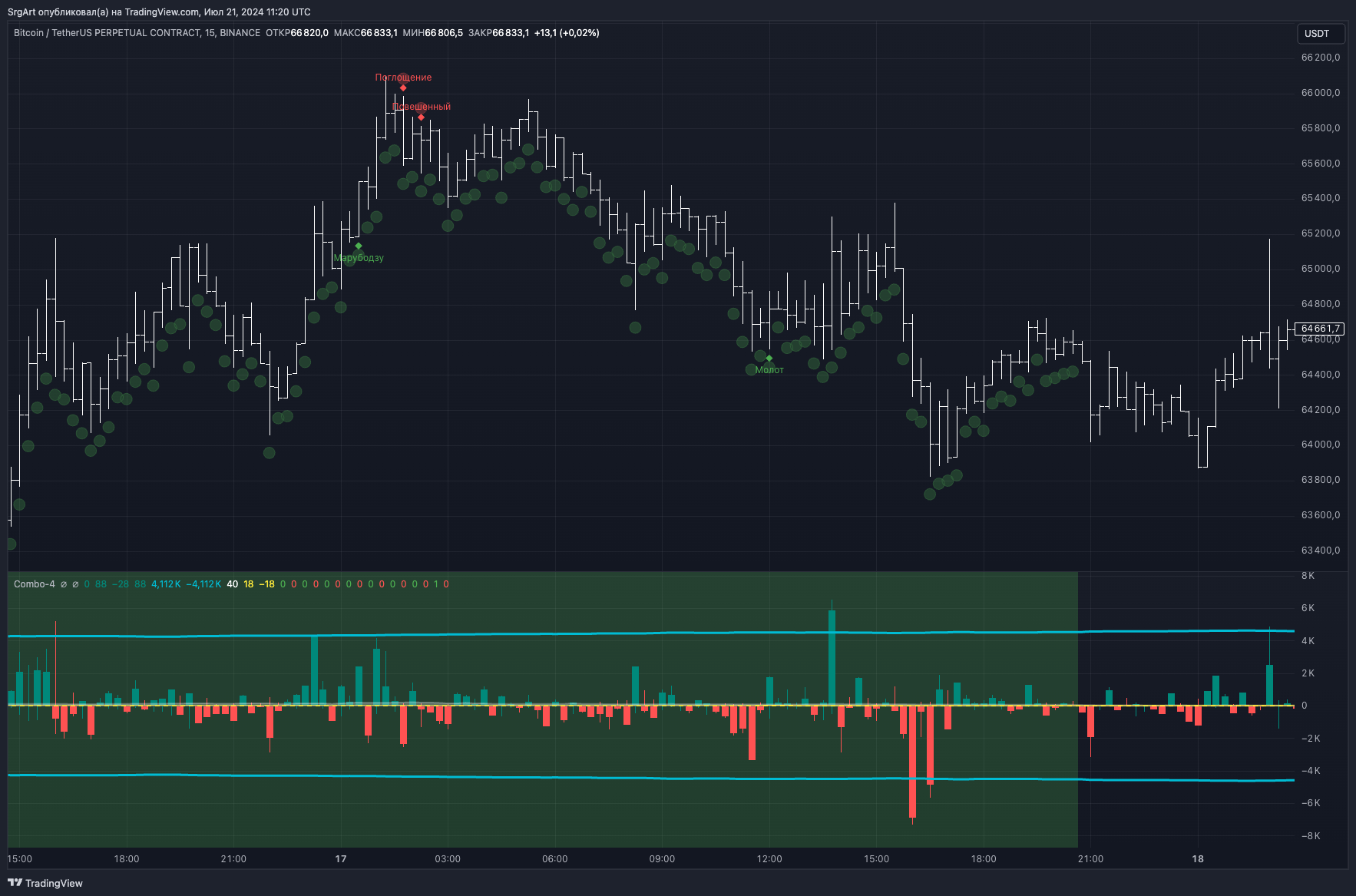The width and height of the screenshot is (1356, 896).
Task: Select the Марубодзу pattern label
Action: [x=359, y=258]
